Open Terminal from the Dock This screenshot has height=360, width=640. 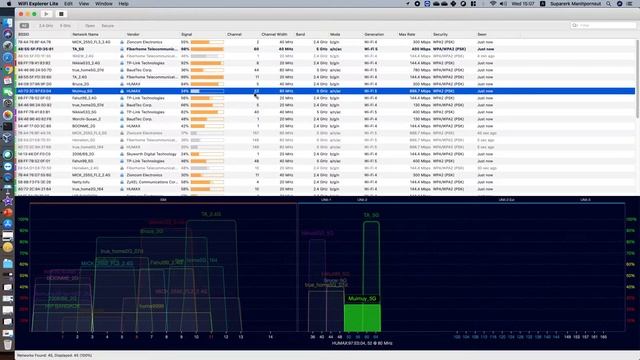[x=8, y=127]
